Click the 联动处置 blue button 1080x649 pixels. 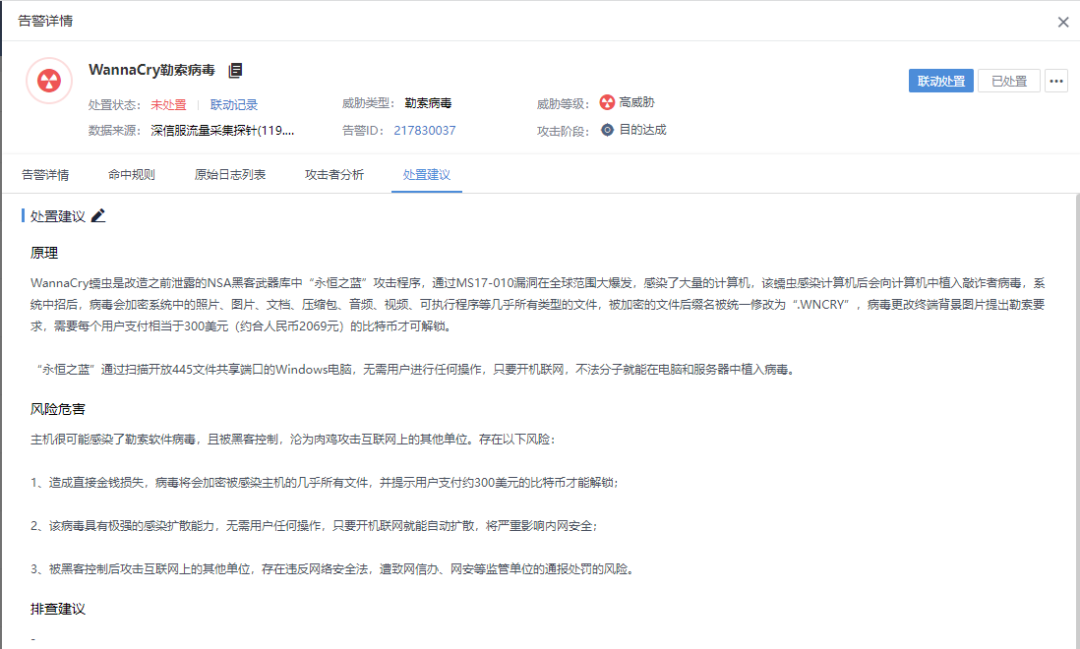tap(940, 80)
